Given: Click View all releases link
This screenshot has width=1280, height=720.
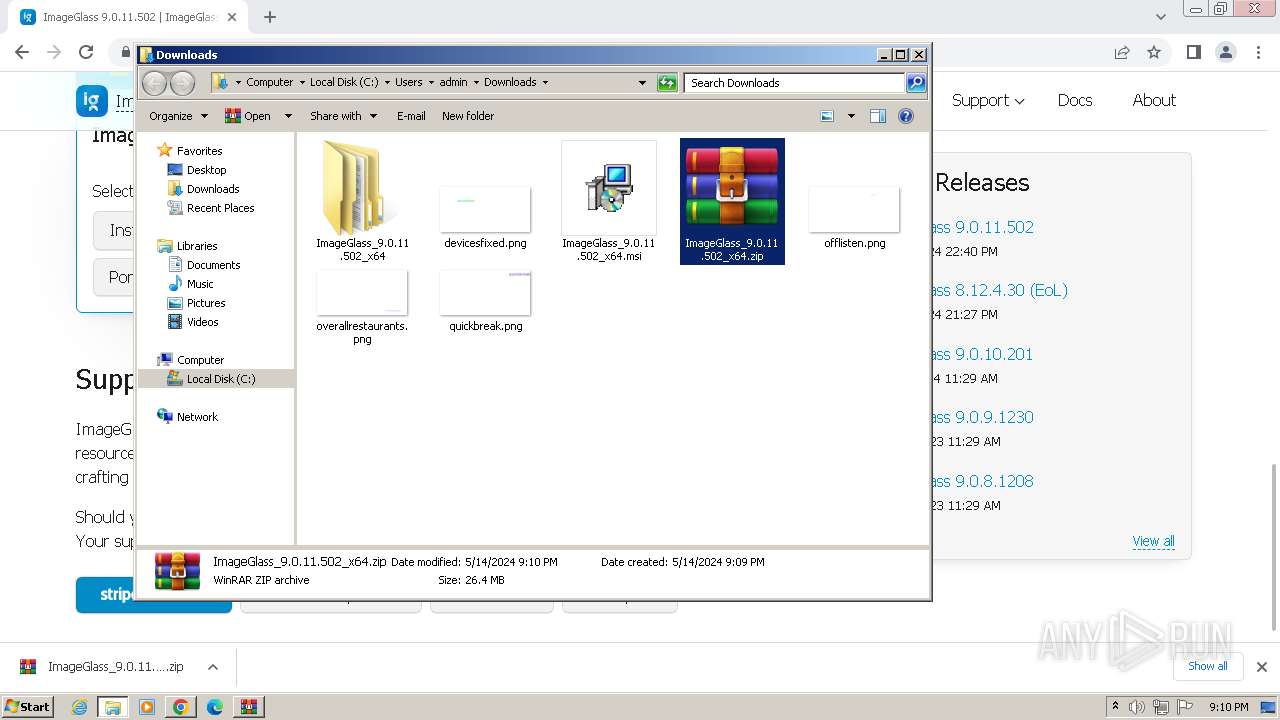Looking at the screenshot, I should (1153, 541).
